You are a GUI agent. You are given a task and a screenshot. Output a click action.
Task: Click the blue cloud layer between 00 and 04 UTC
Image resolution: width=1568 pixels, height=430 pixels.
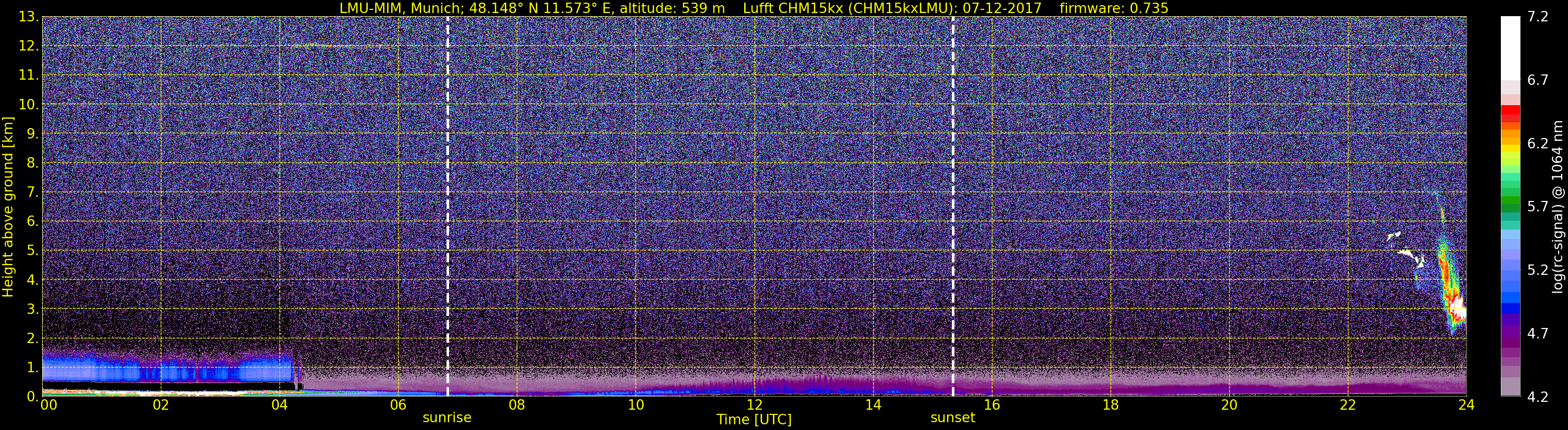[x=168, y=366]
